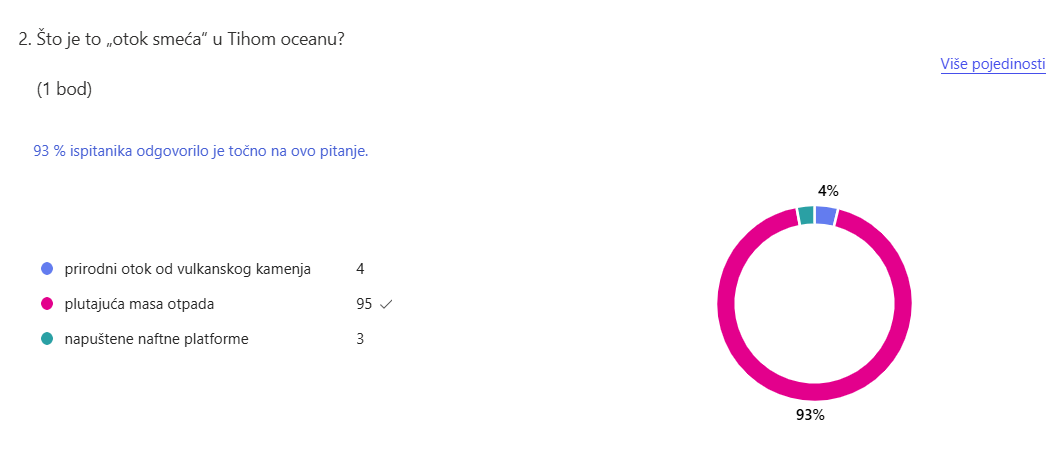Click the correct-answer checkmark next to 95
The width and height of the screenshot is (1060, 469).
(x=386, y=305)
